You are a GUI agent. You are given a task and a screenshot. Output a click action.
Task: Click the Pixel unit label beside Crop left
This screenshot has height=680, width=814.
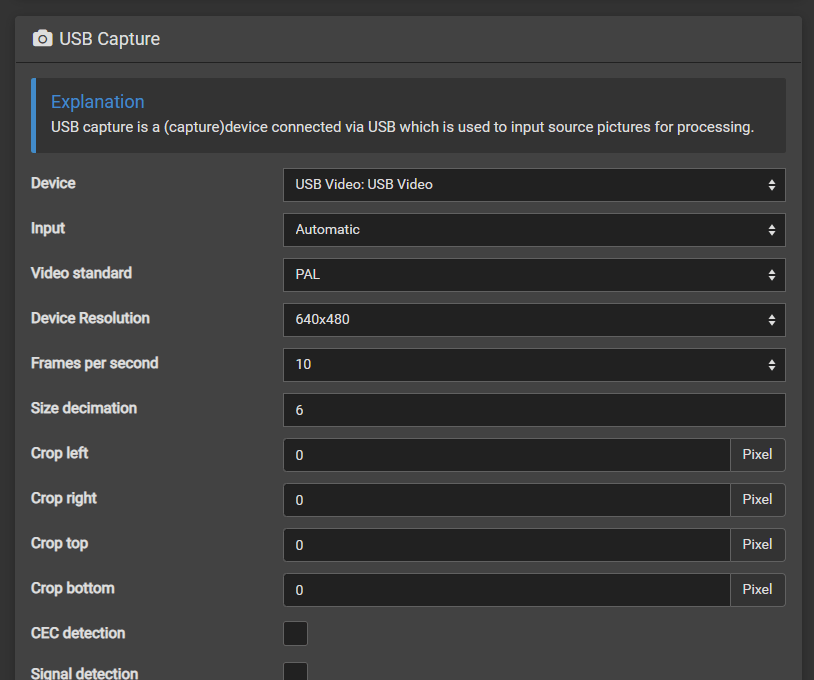pos(757,455)
